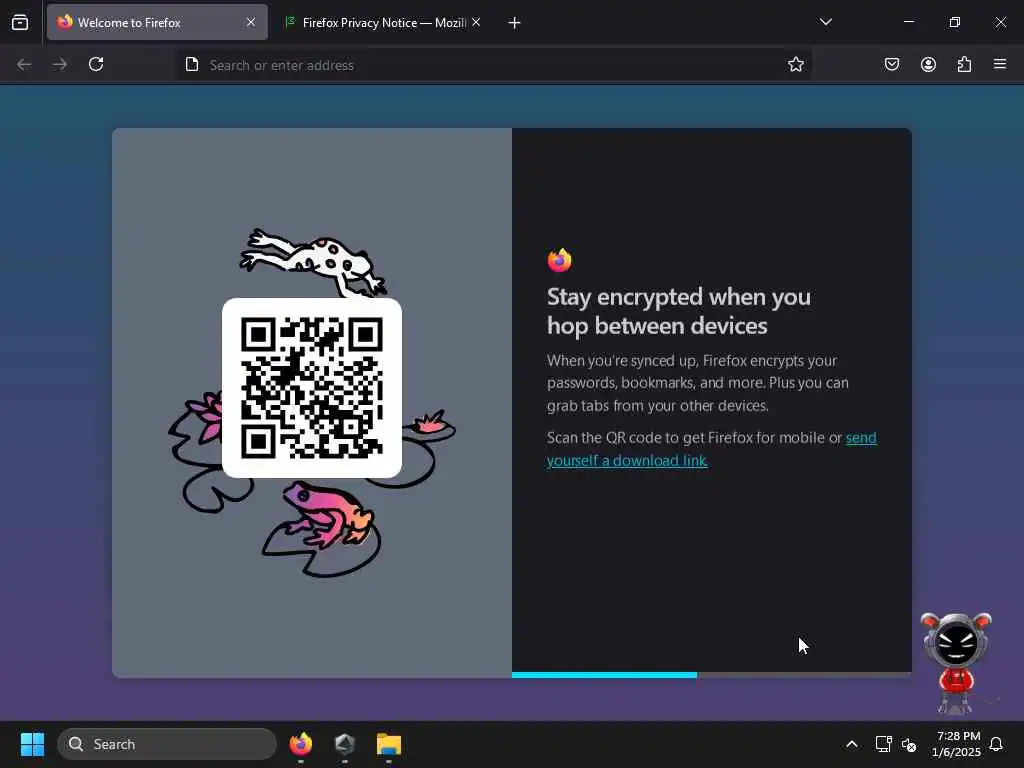Click the onboarding progress bar
The width and height of the screenshot is (1024, 768).
click(712, 675)
